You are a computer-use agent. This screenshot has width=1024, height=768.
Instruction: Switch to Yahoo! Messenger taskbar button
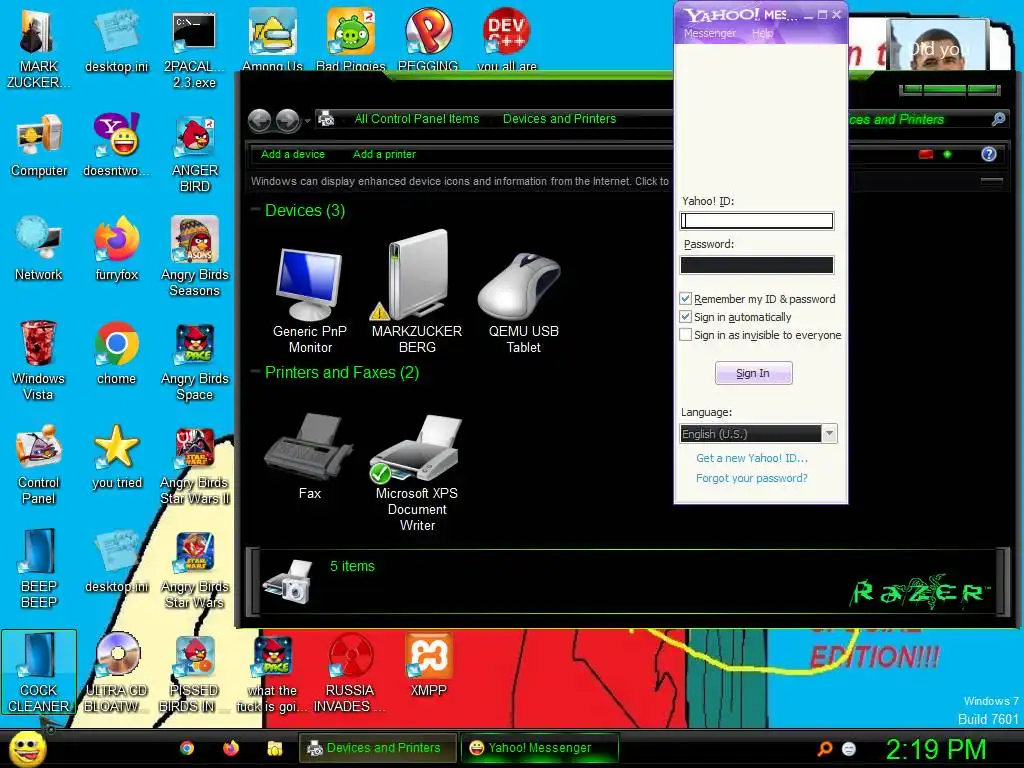[x=539, y=748]
